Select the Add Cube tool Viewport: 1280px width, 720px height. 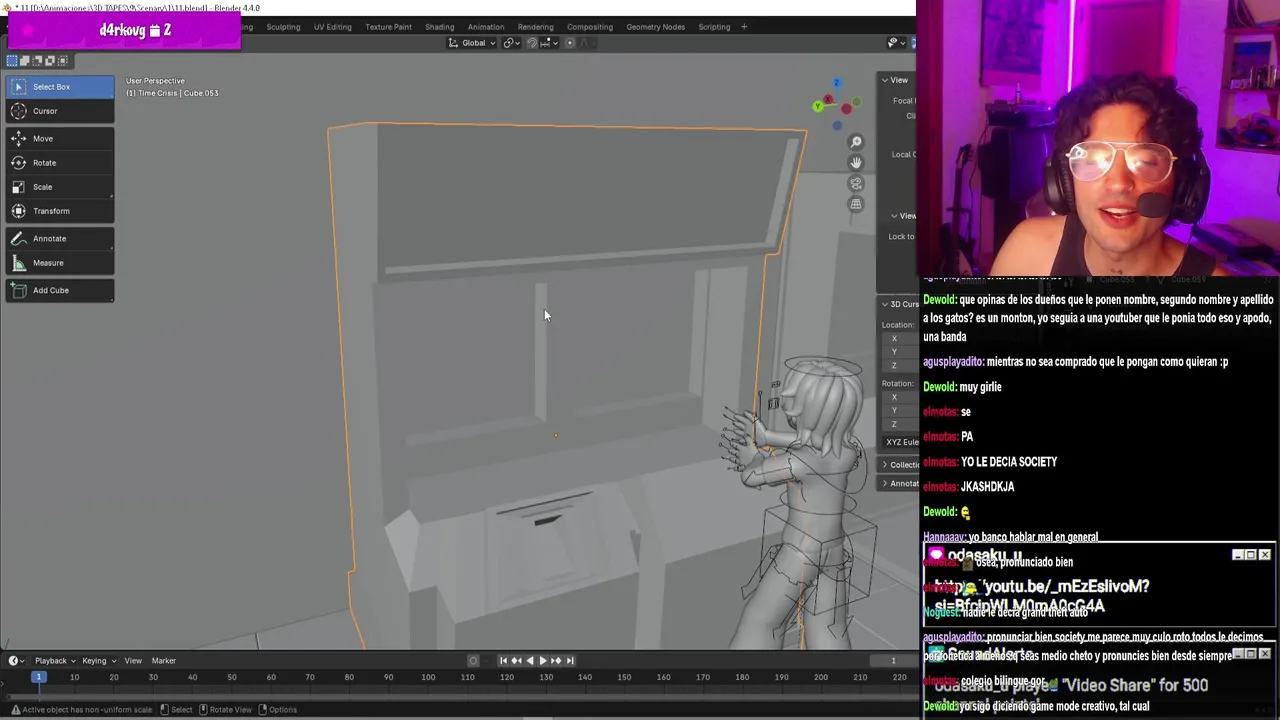click(x=60, y=291)
